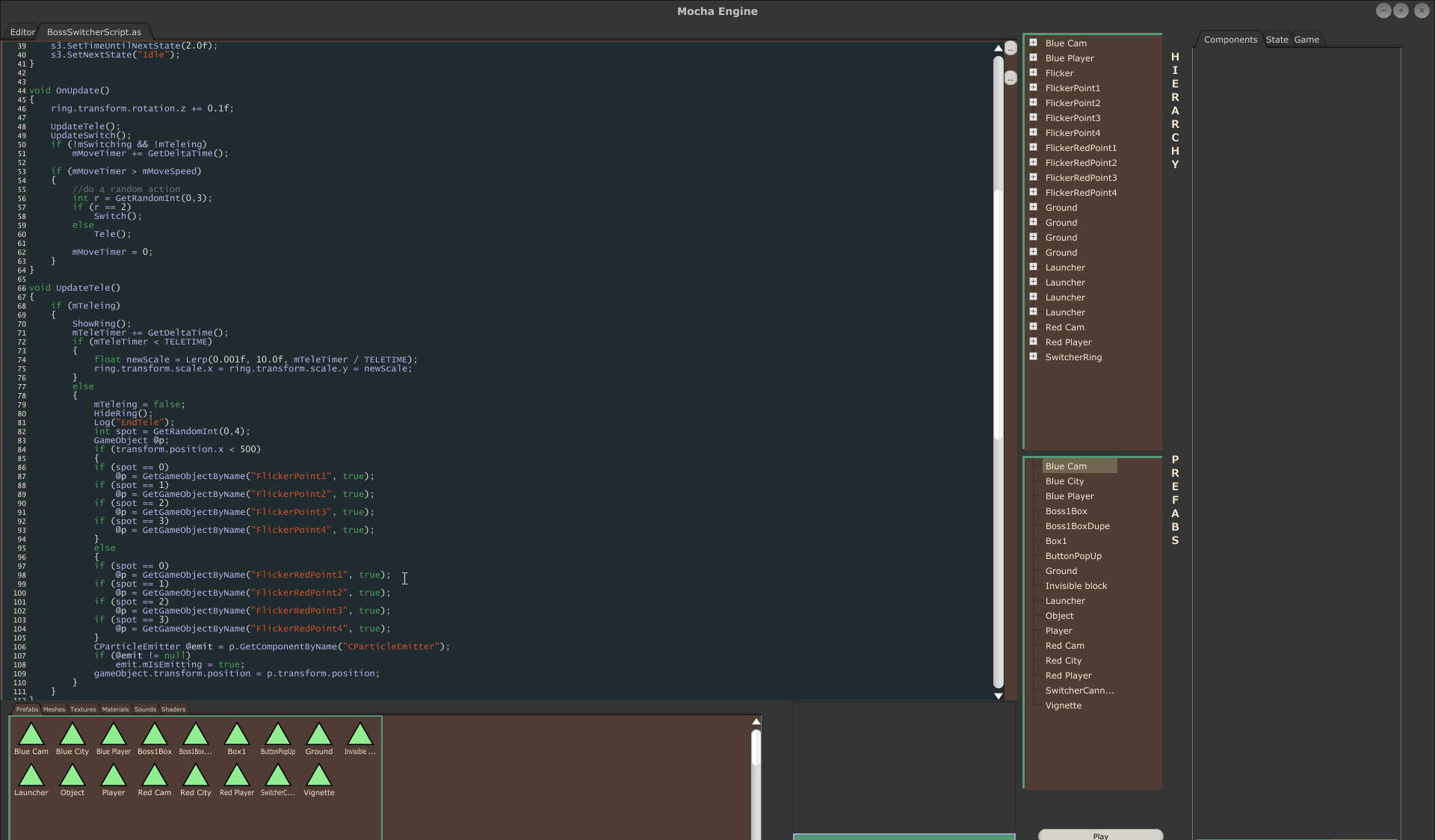
Task: Select the Meshes tab in asset browser
Action: coord(54,709)
